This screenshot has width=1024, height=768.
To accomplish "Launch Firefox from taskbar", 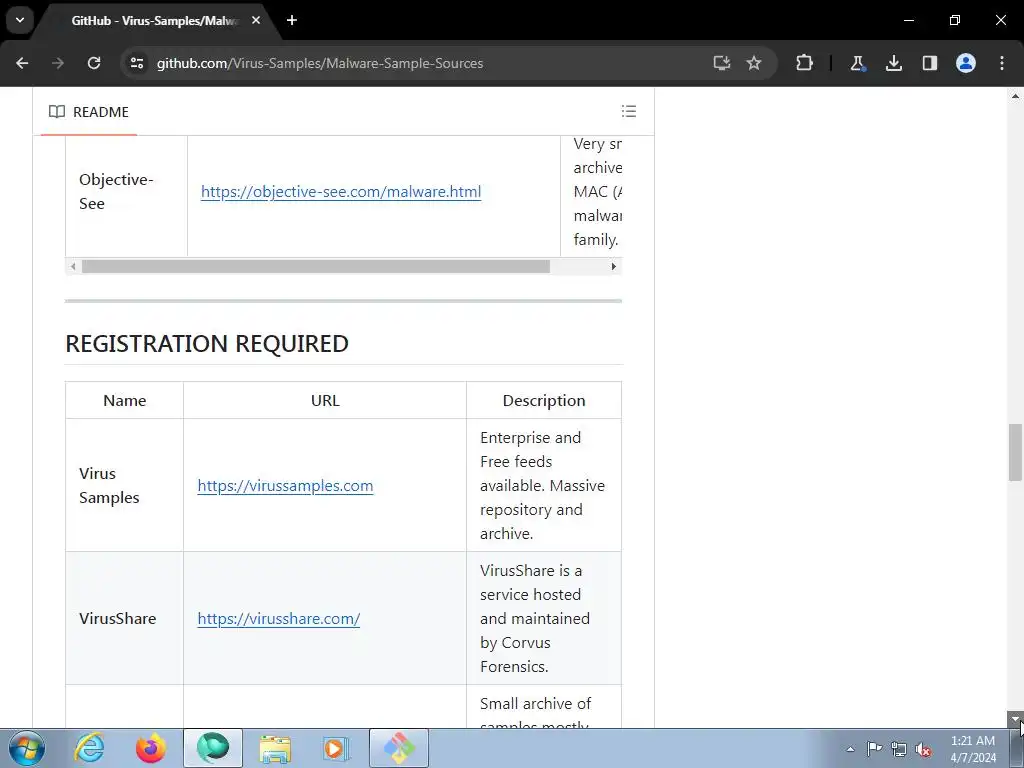I will [151, 748].
